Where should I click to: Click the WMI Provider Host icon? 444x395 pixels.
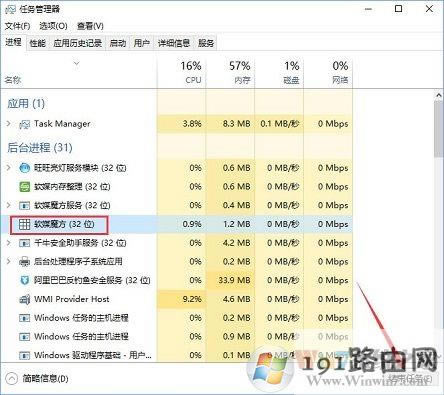tap(24, 299)
